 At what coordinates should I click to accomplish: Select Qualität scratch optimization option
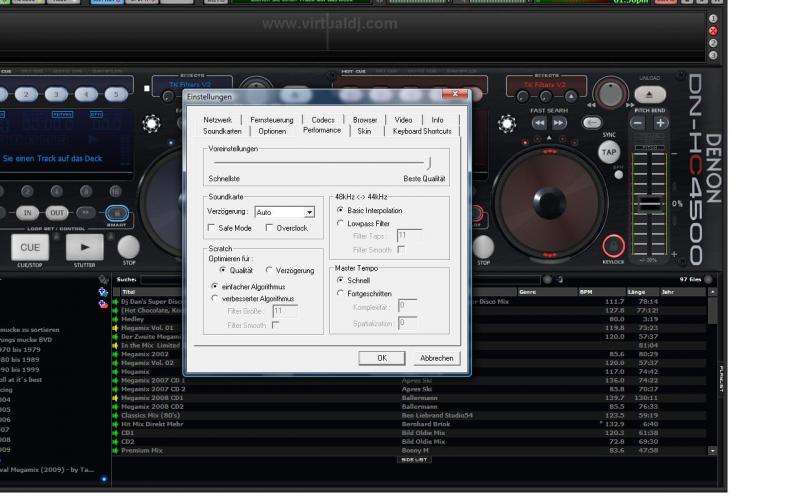point(223,270)
